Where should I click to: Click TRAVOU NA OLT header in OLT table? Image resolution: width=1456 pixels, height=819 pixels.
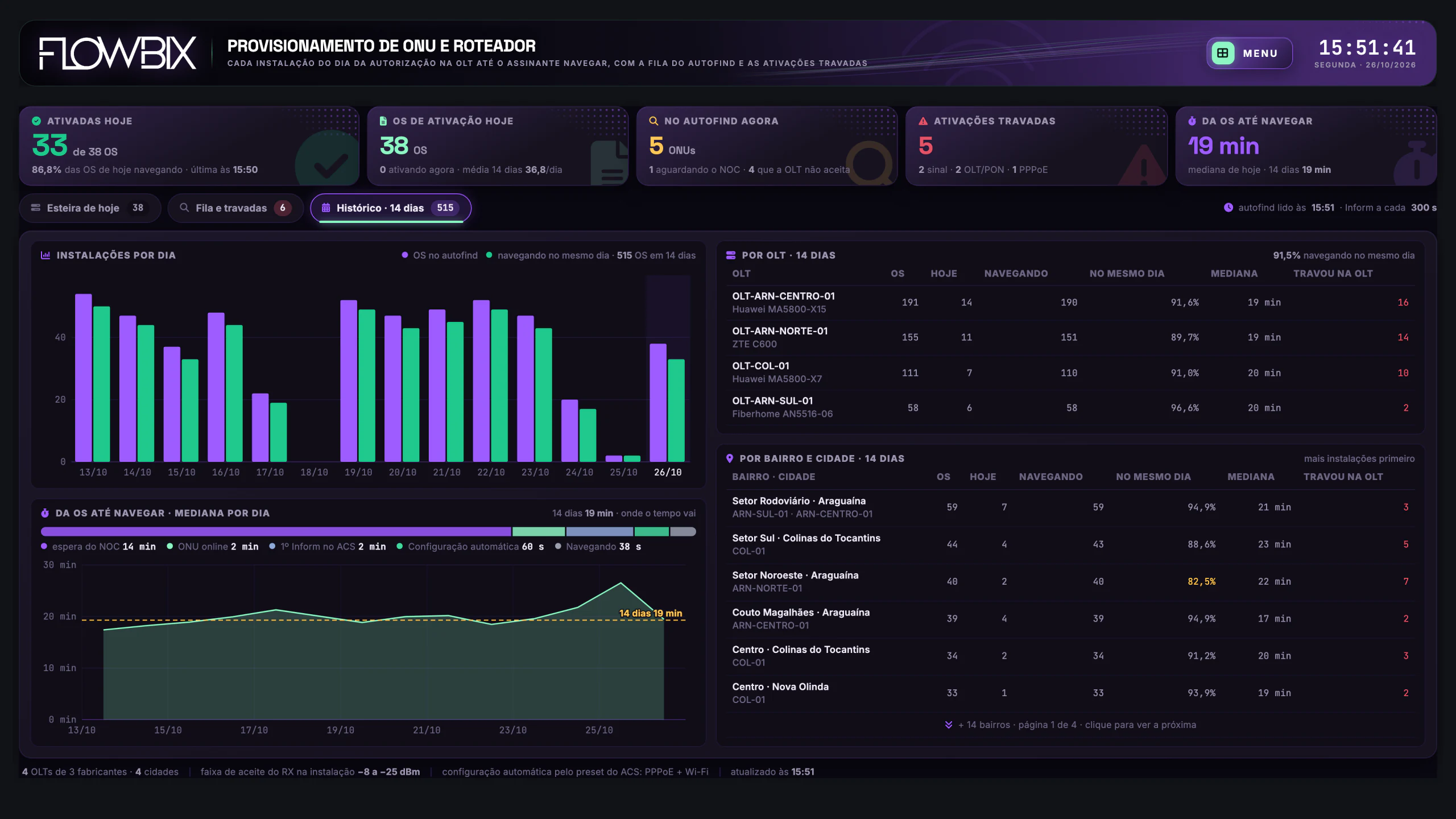pos(1333,274)
